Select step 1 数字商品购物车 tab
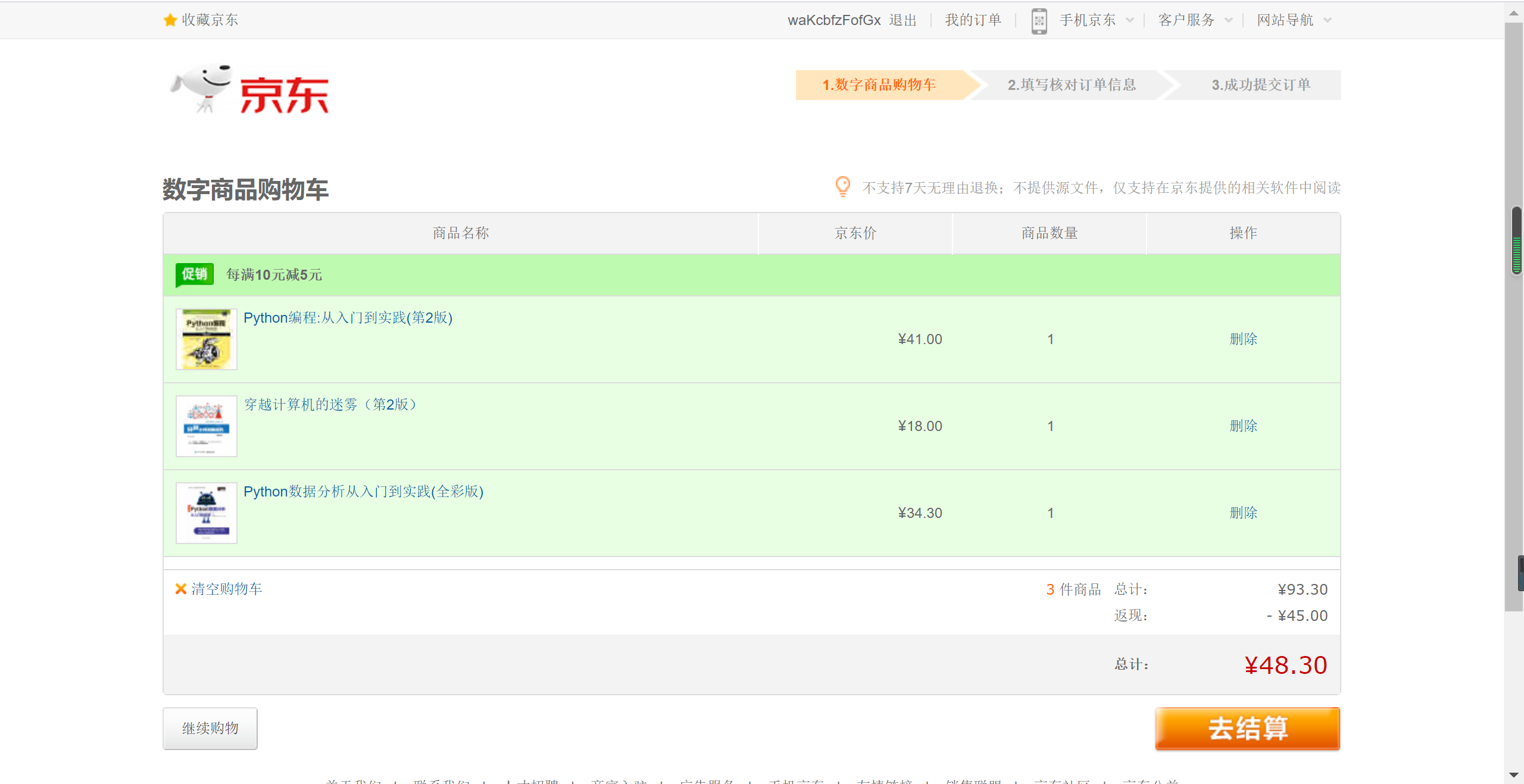 pos(879,85)
